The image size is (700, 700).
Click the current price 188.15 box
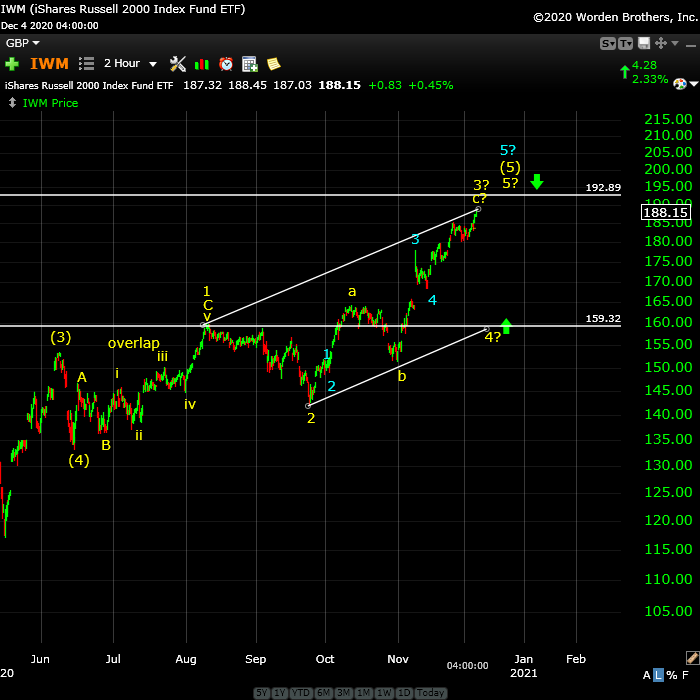point(666,212)
